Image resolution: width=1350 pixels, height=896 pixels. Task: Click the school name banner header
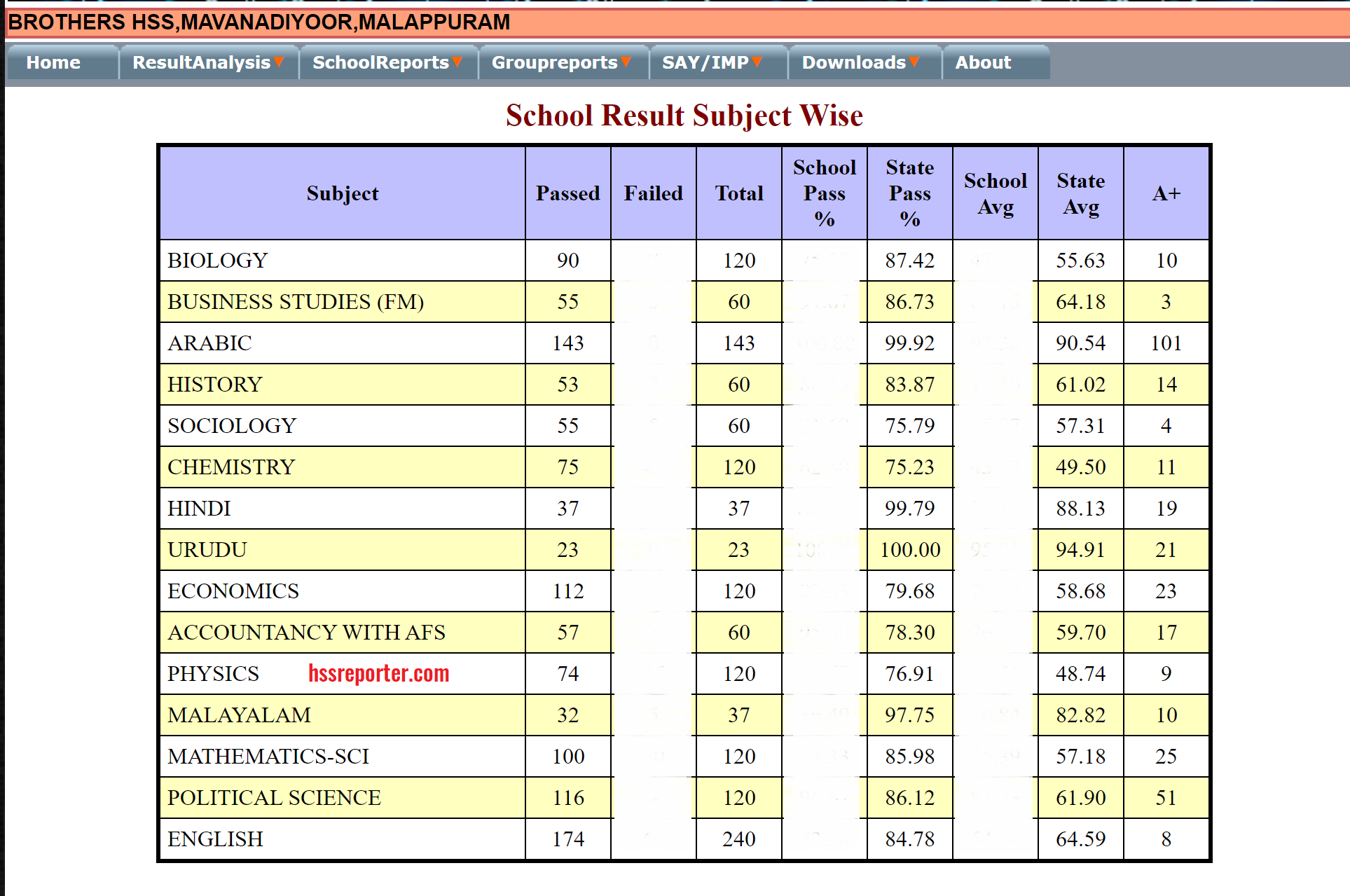point(259,22)
